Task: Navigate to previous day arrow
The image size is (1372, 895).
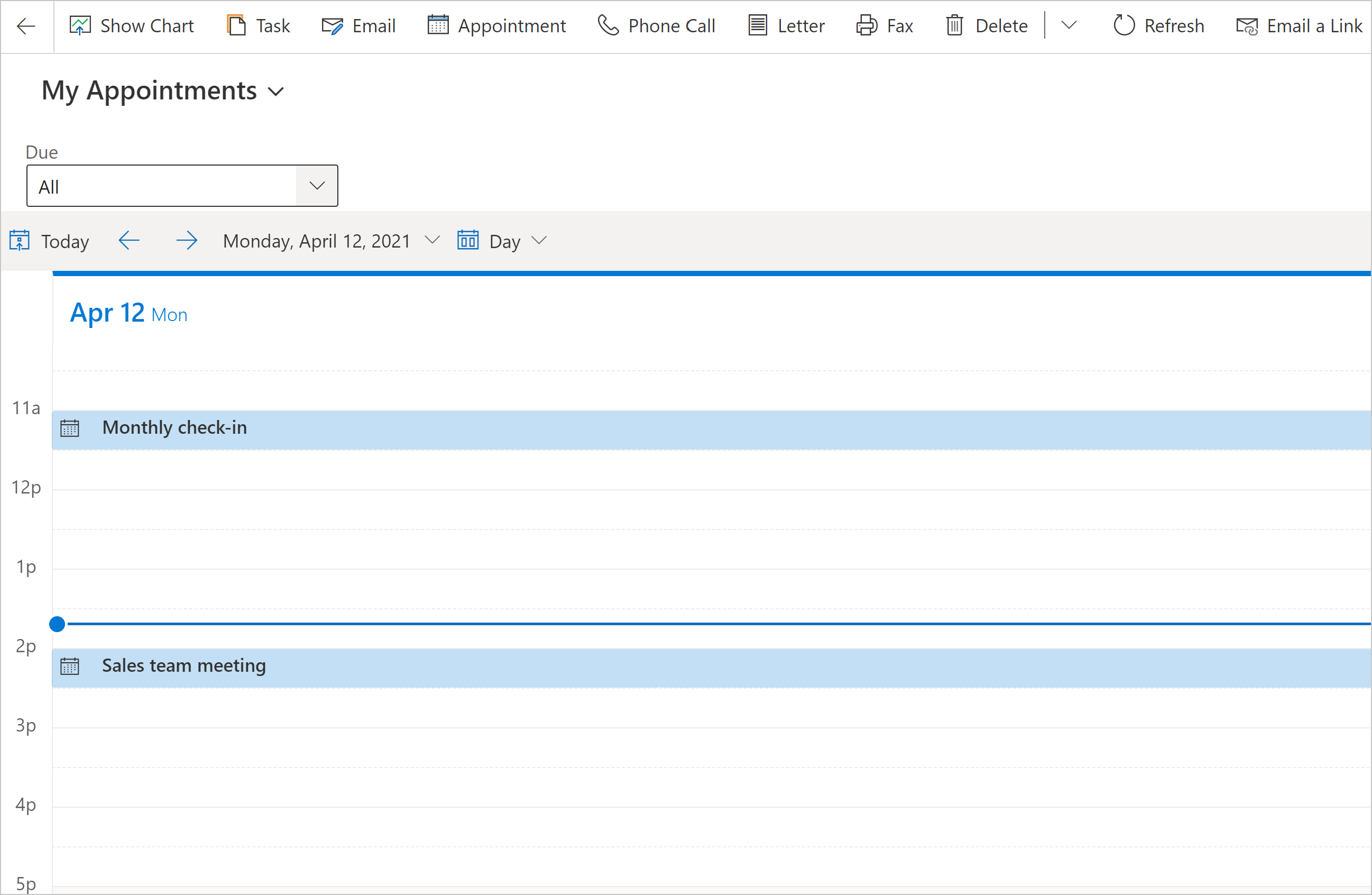Action: click(128, 240)
